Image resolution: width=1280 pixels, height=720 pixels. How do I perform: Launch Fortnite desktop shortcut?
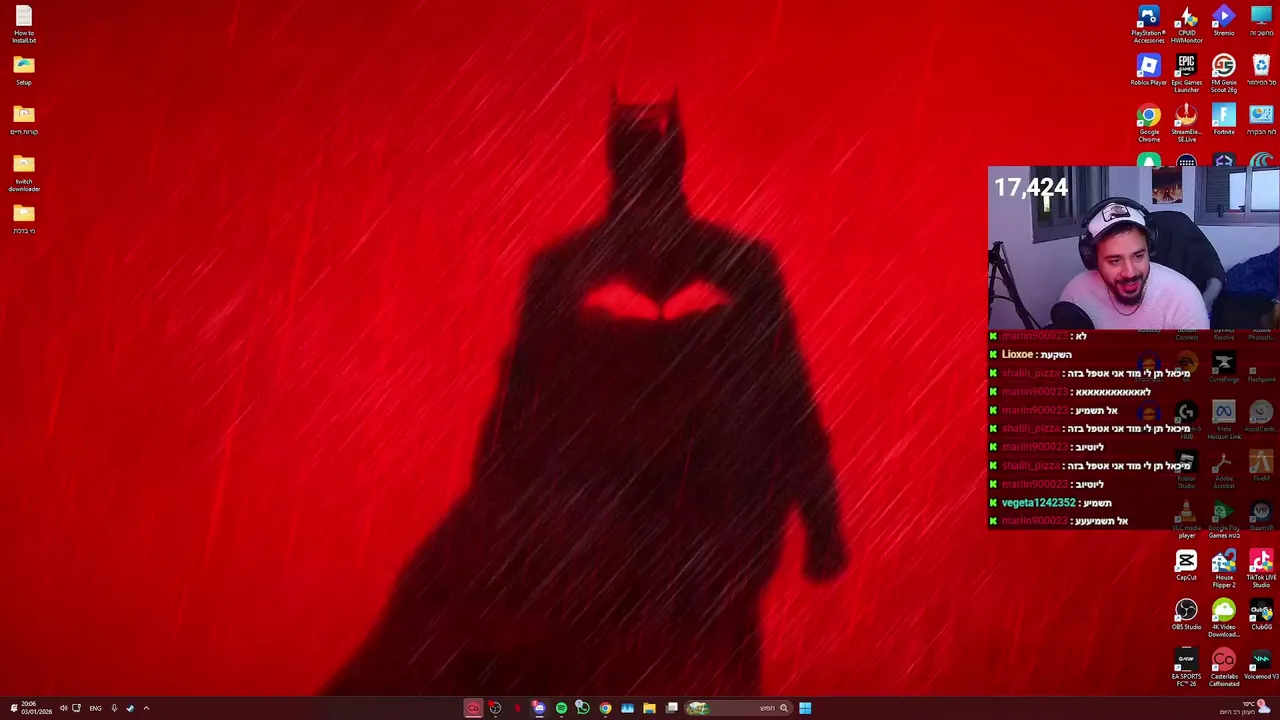tap(1224, 120)
